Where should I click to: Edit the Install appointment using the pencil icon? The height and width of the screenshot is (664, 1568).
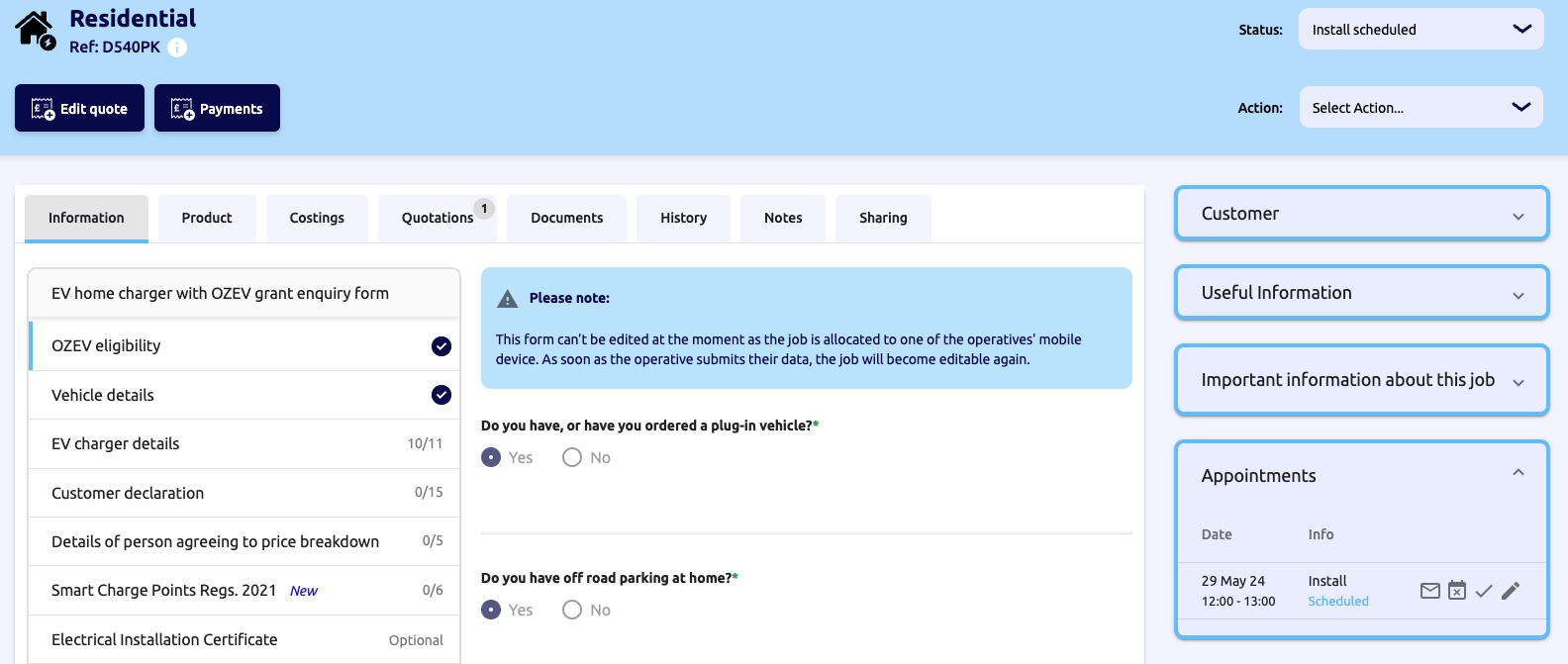click(x=1510, y=591)
